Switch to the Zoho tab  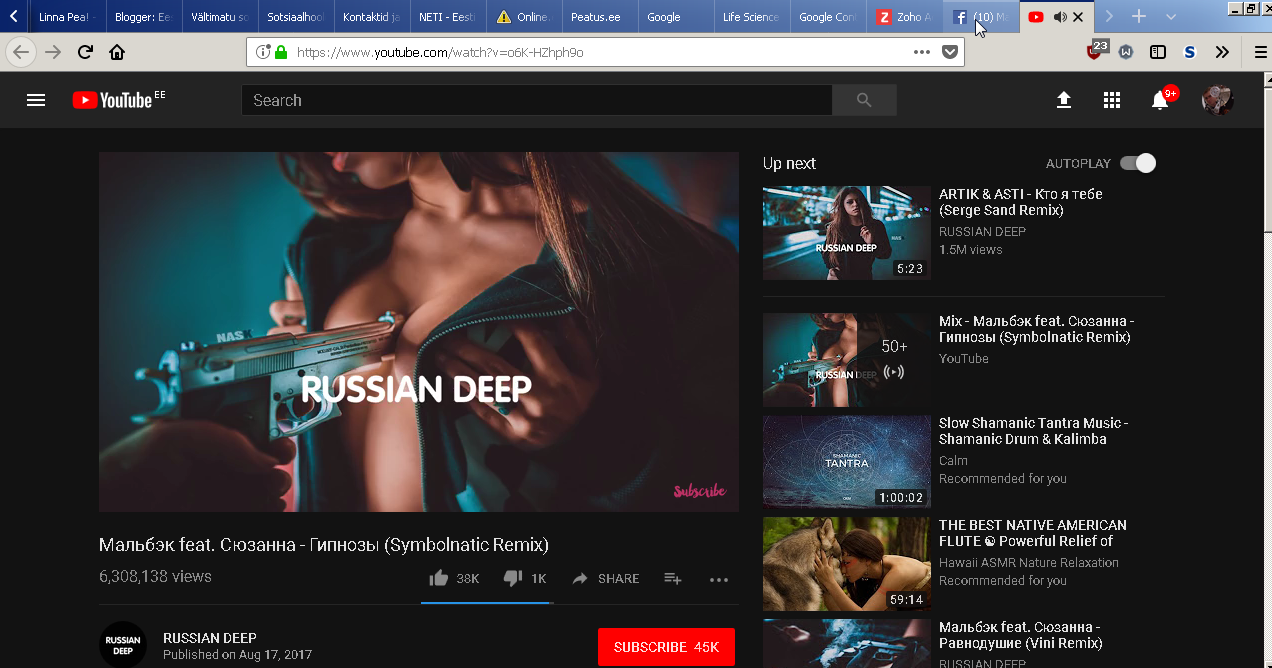[903, 17]
